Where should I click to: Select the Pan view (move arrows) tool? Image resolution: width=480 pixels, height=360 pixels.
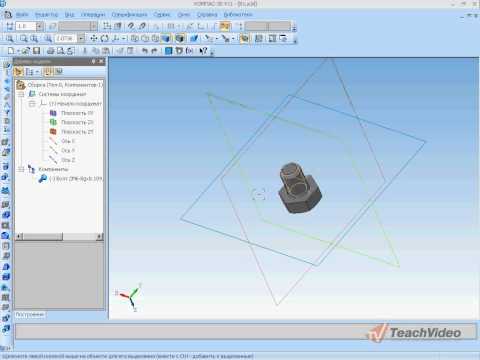(x=94, y=38)
